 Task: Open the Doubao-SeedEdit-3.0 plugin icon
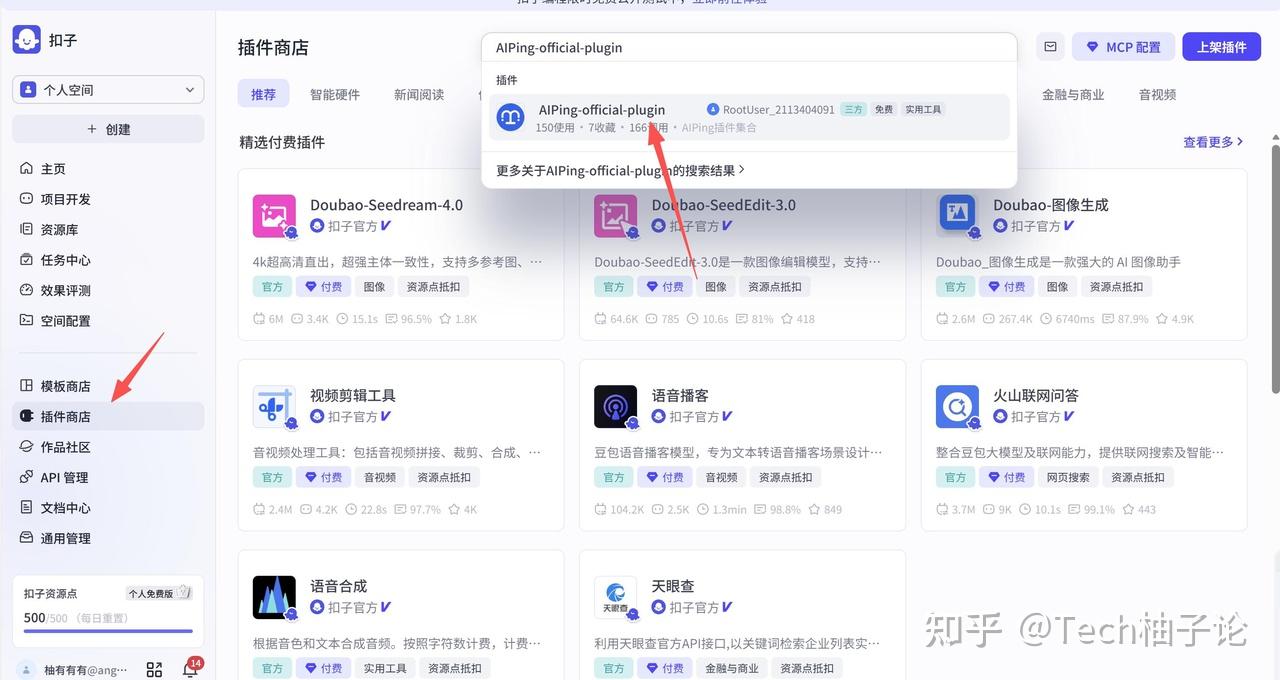click(x=616, y=216)
